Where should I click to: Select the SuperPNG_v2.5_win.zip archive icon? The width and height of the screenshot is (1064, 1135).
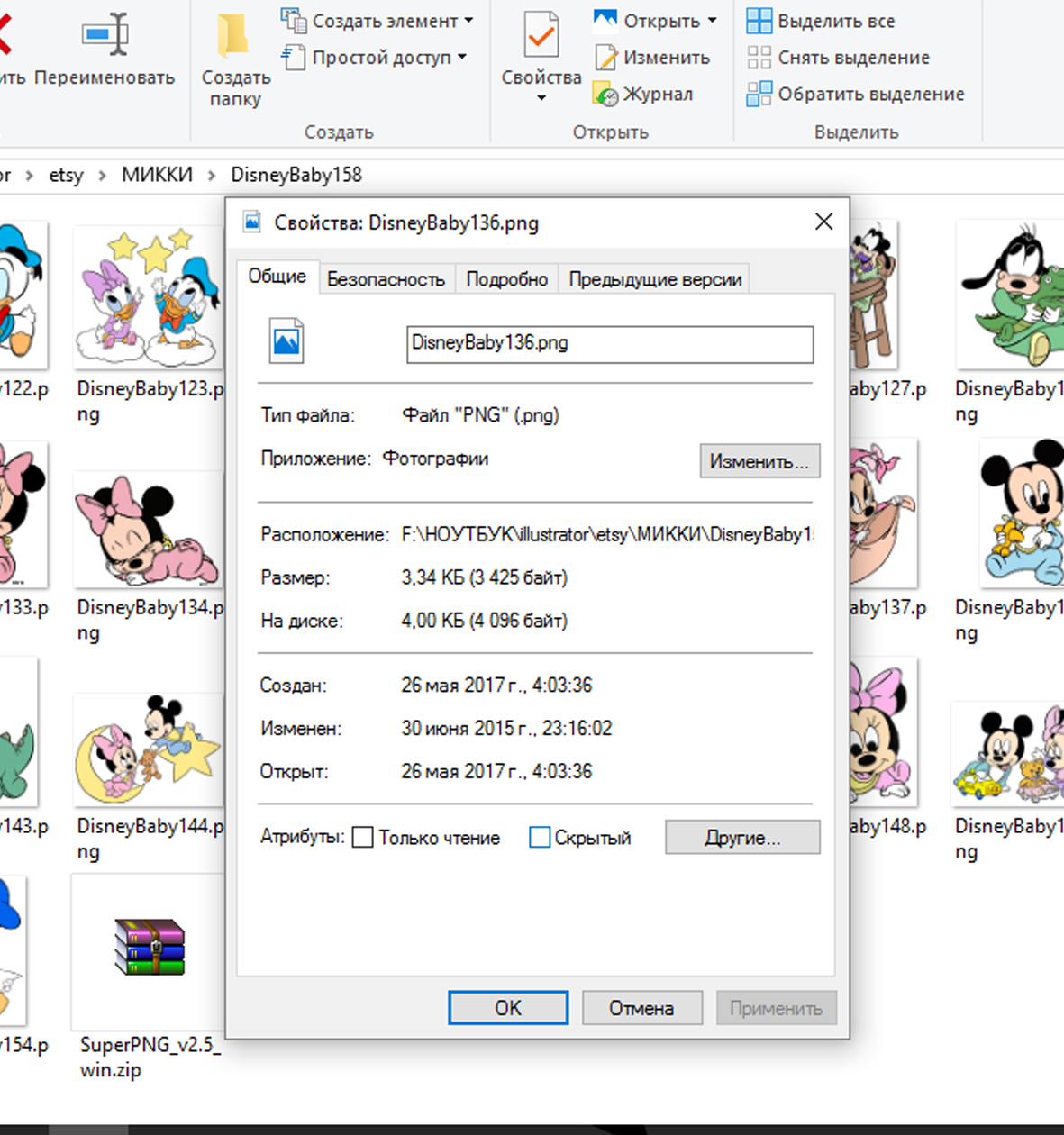click(150, 947)
